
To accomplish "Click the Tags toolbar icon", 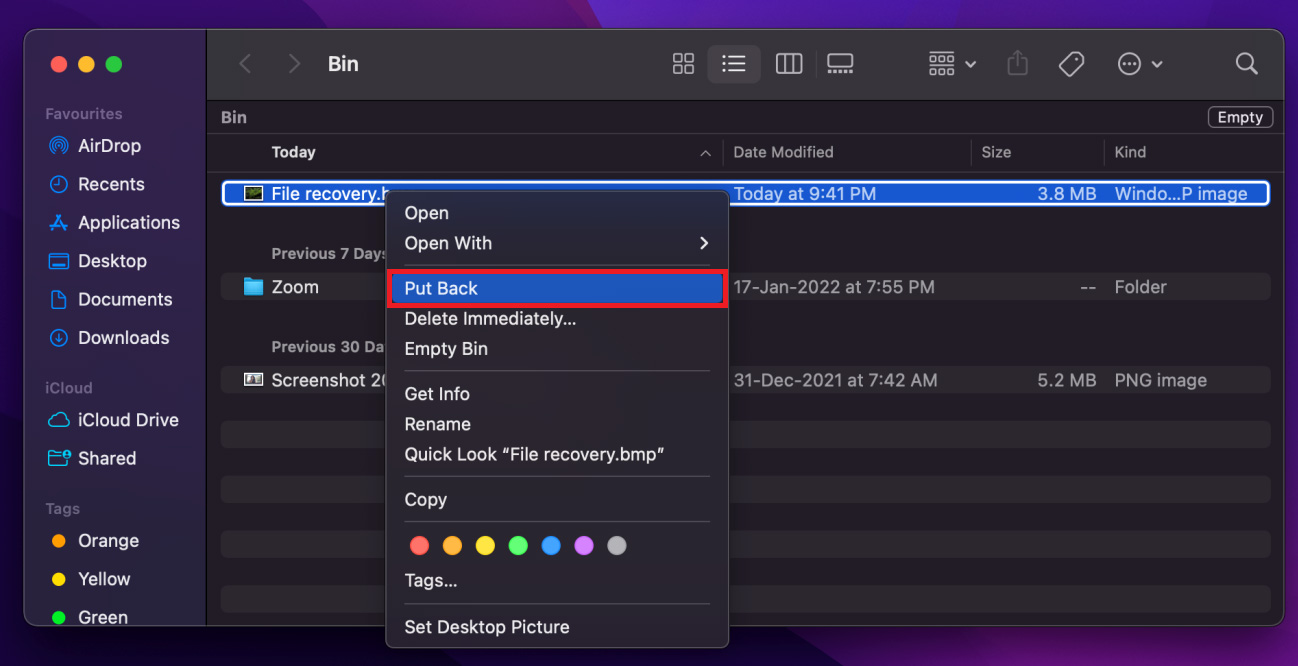I will pos(1071,63).
